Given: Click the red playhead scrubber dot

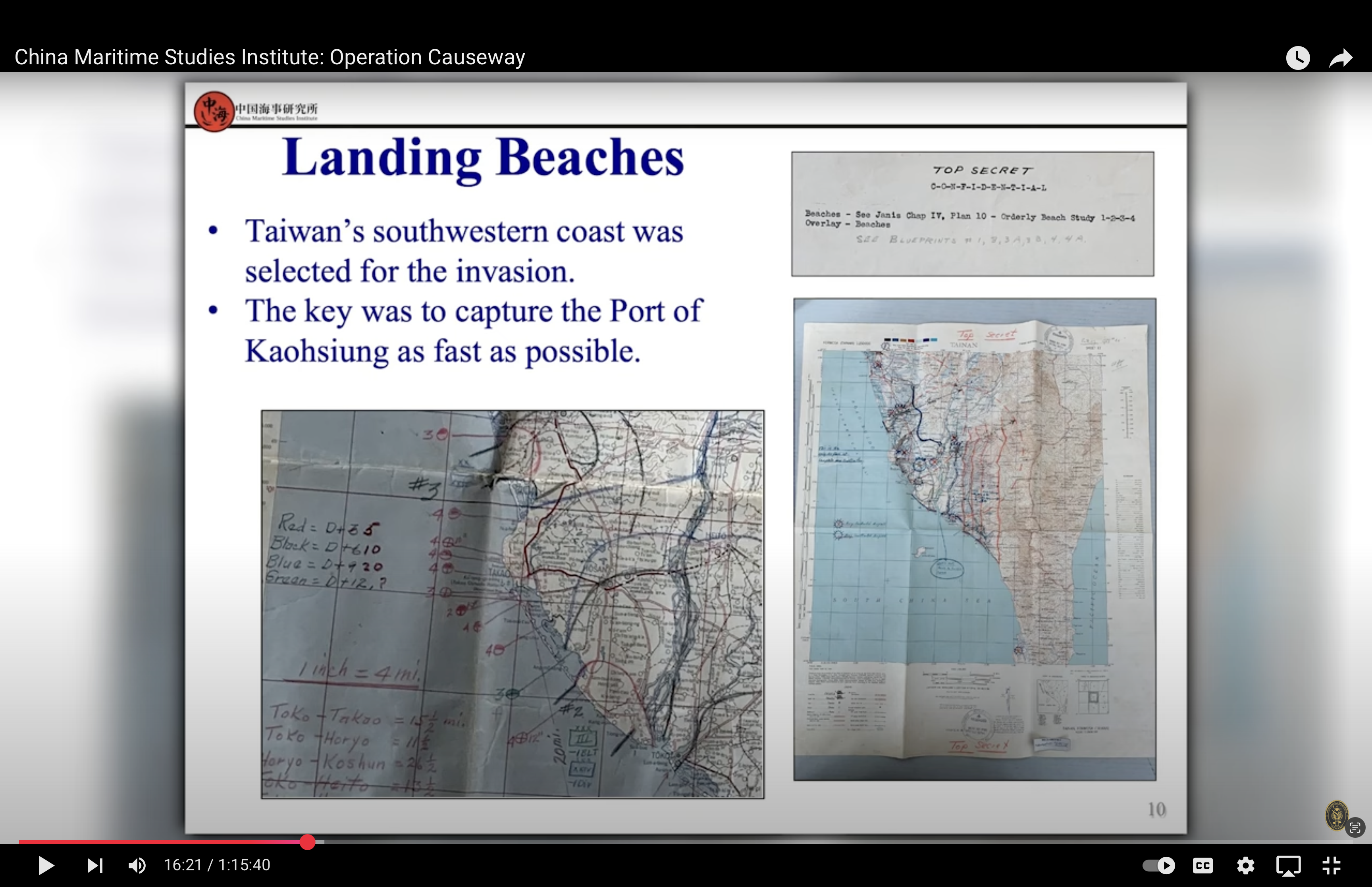Looking at the screenshot, I should [x=307, y=842].
